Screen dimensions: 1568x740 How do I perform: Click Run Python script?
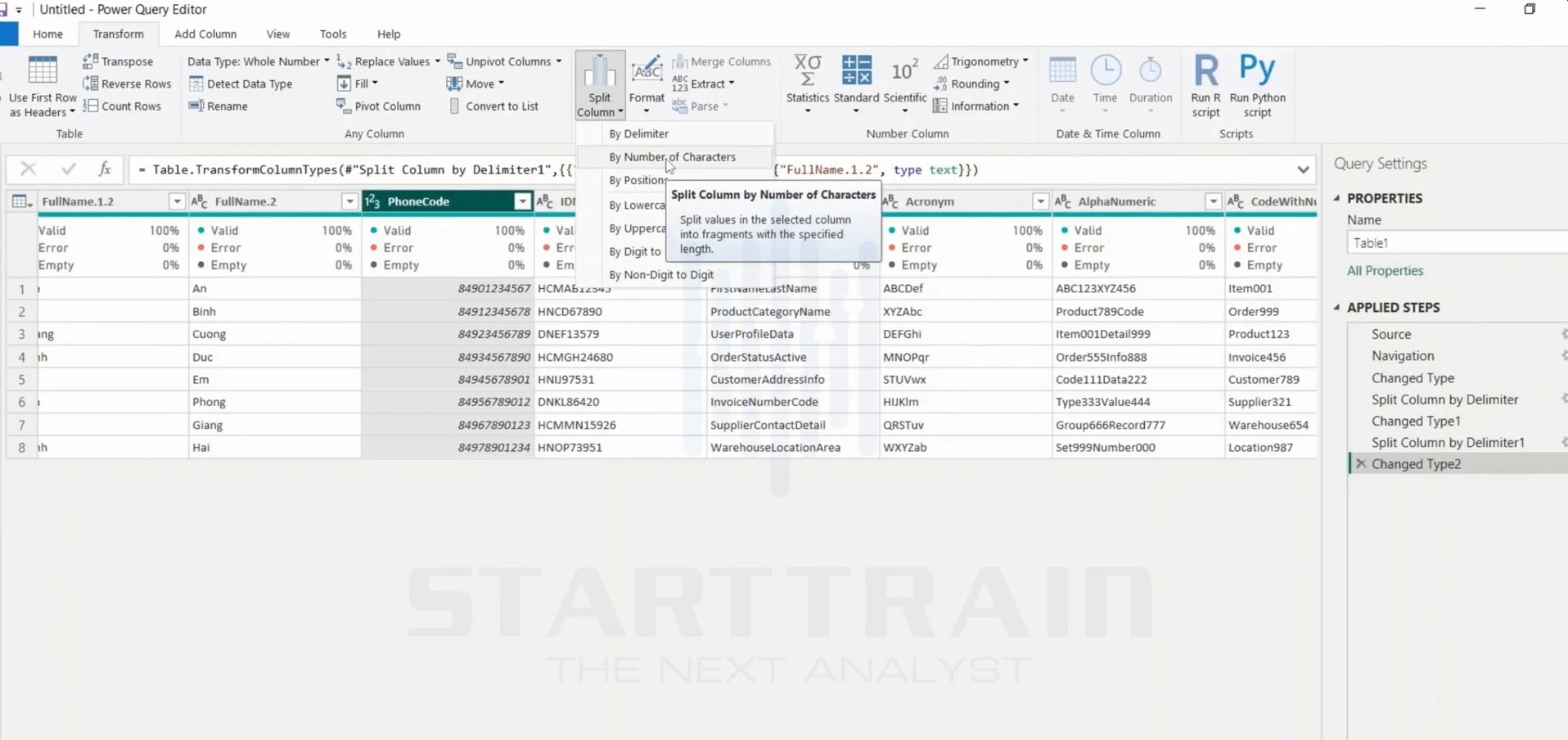point(1257,85)
